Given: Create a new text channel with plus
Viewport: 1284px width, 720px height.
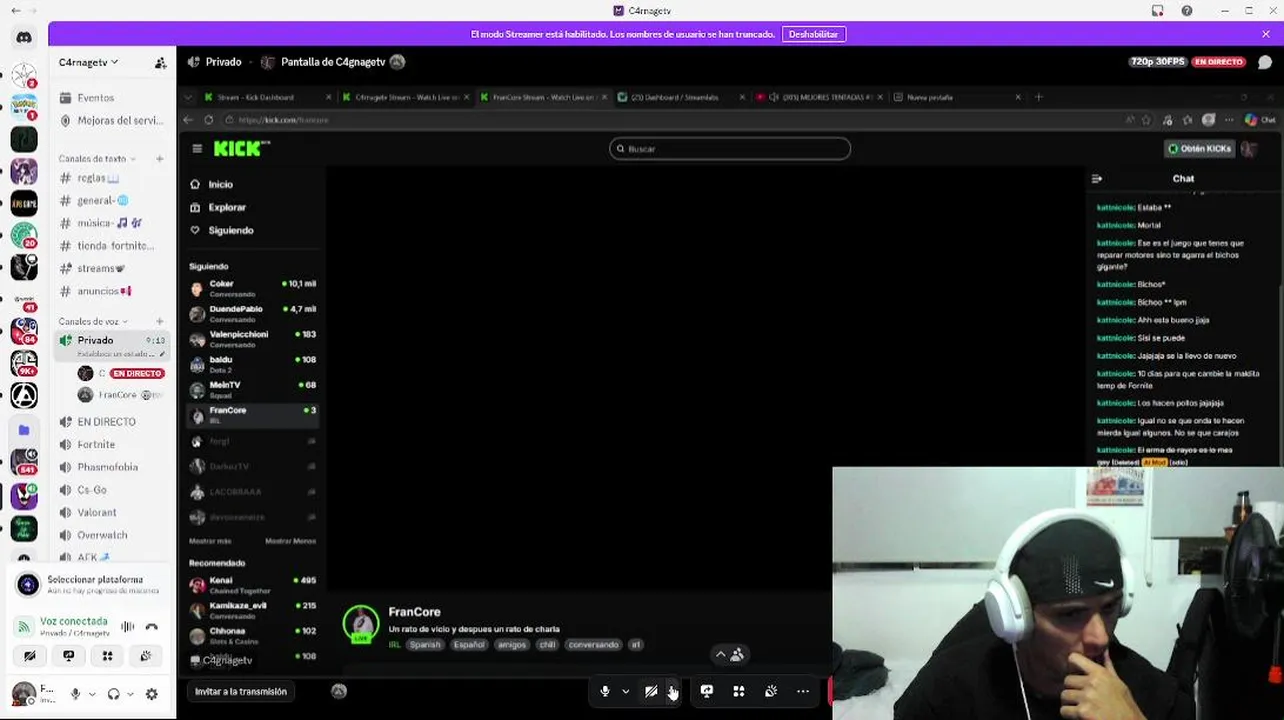Looking at the screenshot, I should (x=159, y=159).
